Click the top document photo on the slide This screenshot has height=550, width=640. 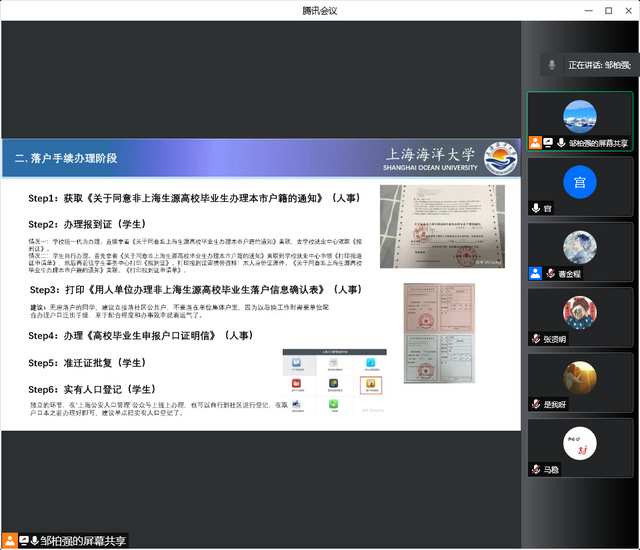pos(441,227)
